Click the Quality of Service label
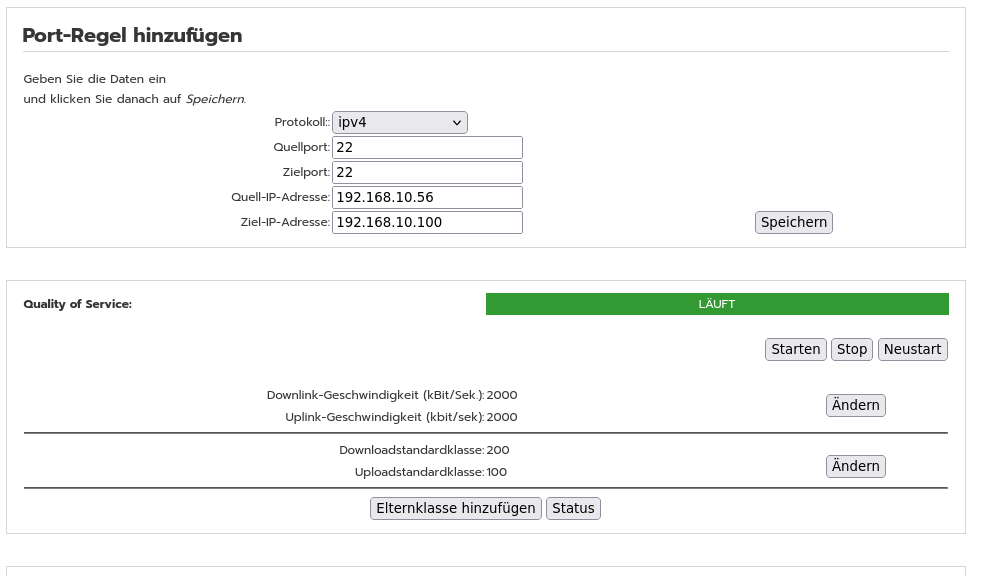 coord(78,304)
